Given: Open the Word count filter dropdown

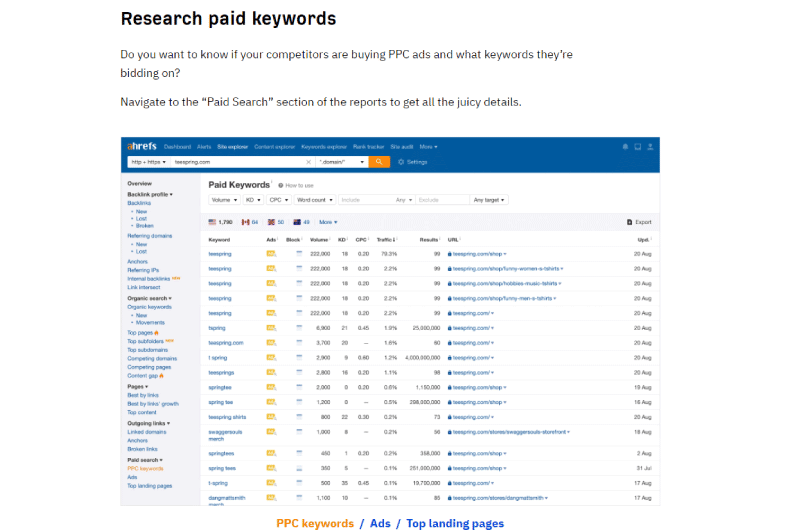Looking at the screenshot, I should (x=315, y=200).
